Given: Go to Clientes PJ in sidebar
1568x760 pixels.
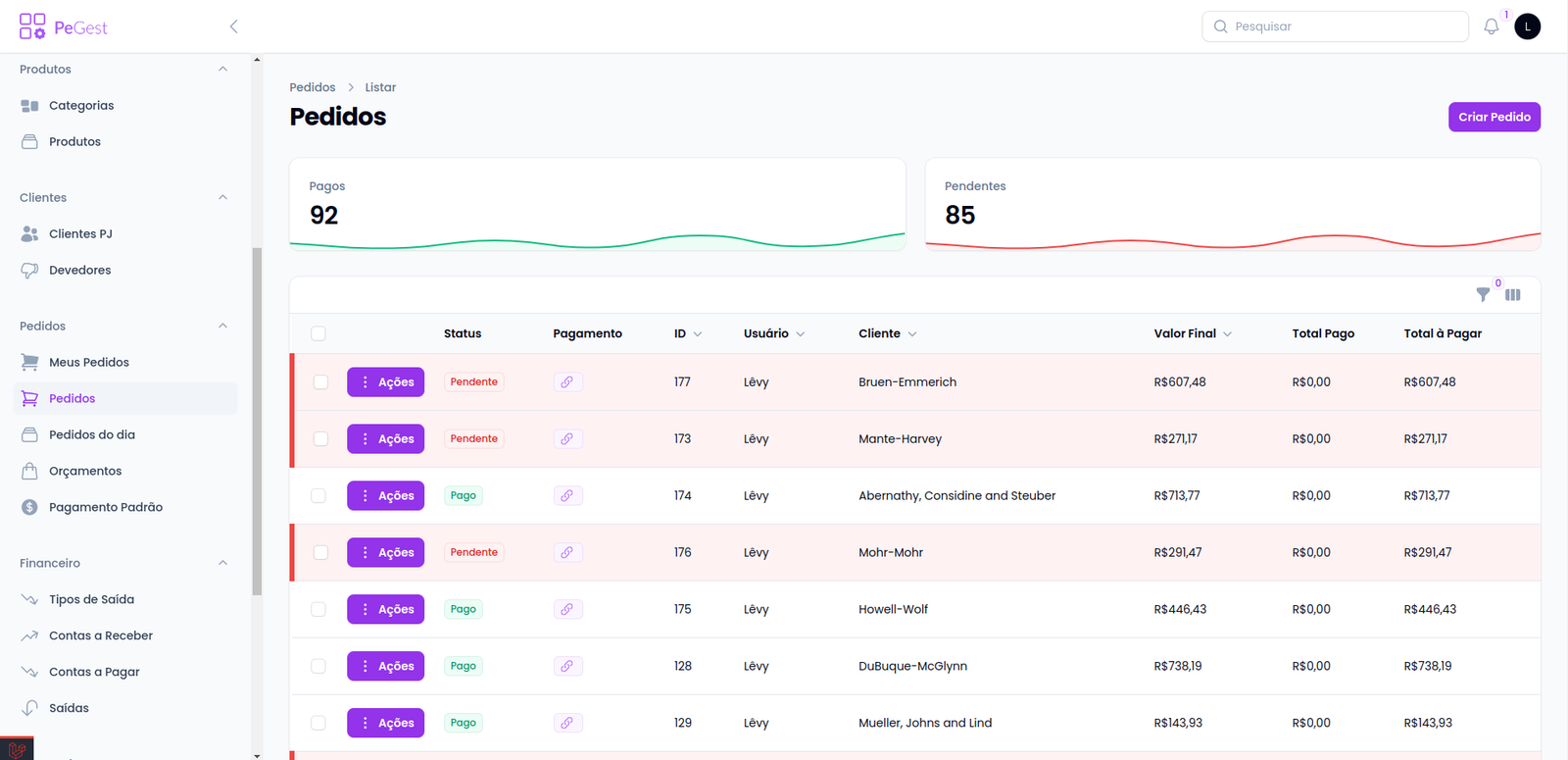Looking at the screenshot, I should click(x=80, y=233).
